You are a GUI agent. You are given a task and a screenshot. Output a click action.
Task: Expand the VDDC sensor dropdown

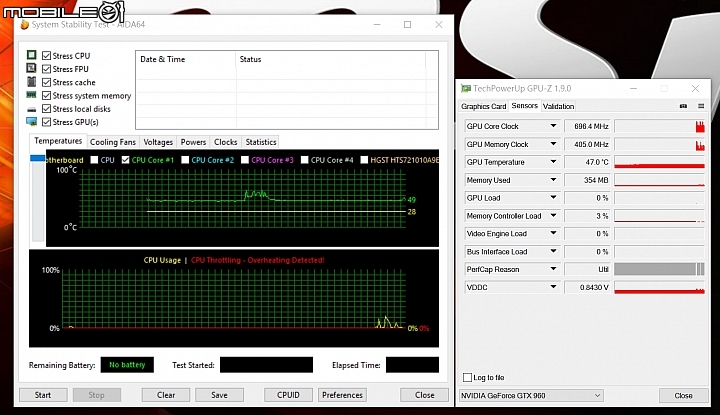pos(553,287)
